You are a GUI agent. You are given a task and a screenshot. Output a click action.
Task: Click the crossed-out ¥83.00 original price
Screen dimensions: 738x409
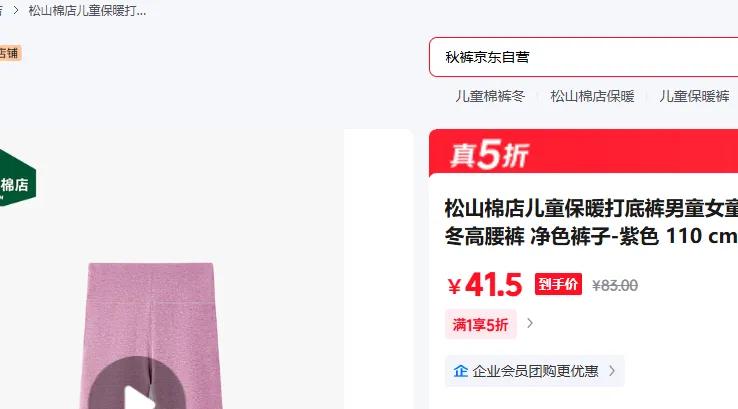tap(615, 285)
